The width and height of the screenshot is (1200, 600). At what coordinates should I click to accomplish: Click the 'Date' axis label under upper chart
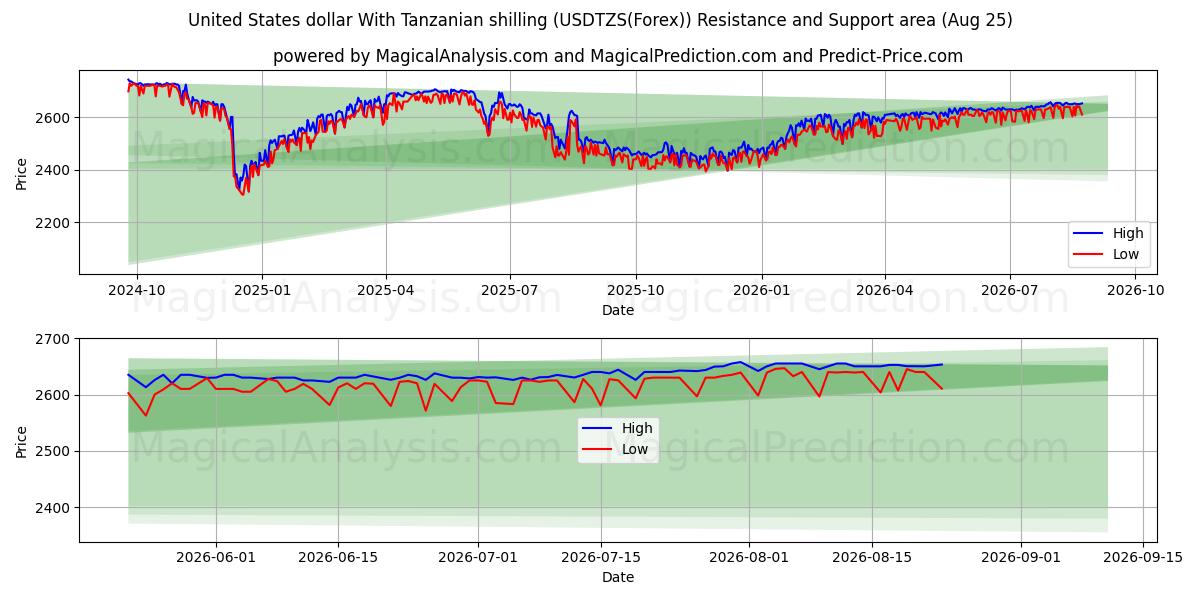(618, 311)
